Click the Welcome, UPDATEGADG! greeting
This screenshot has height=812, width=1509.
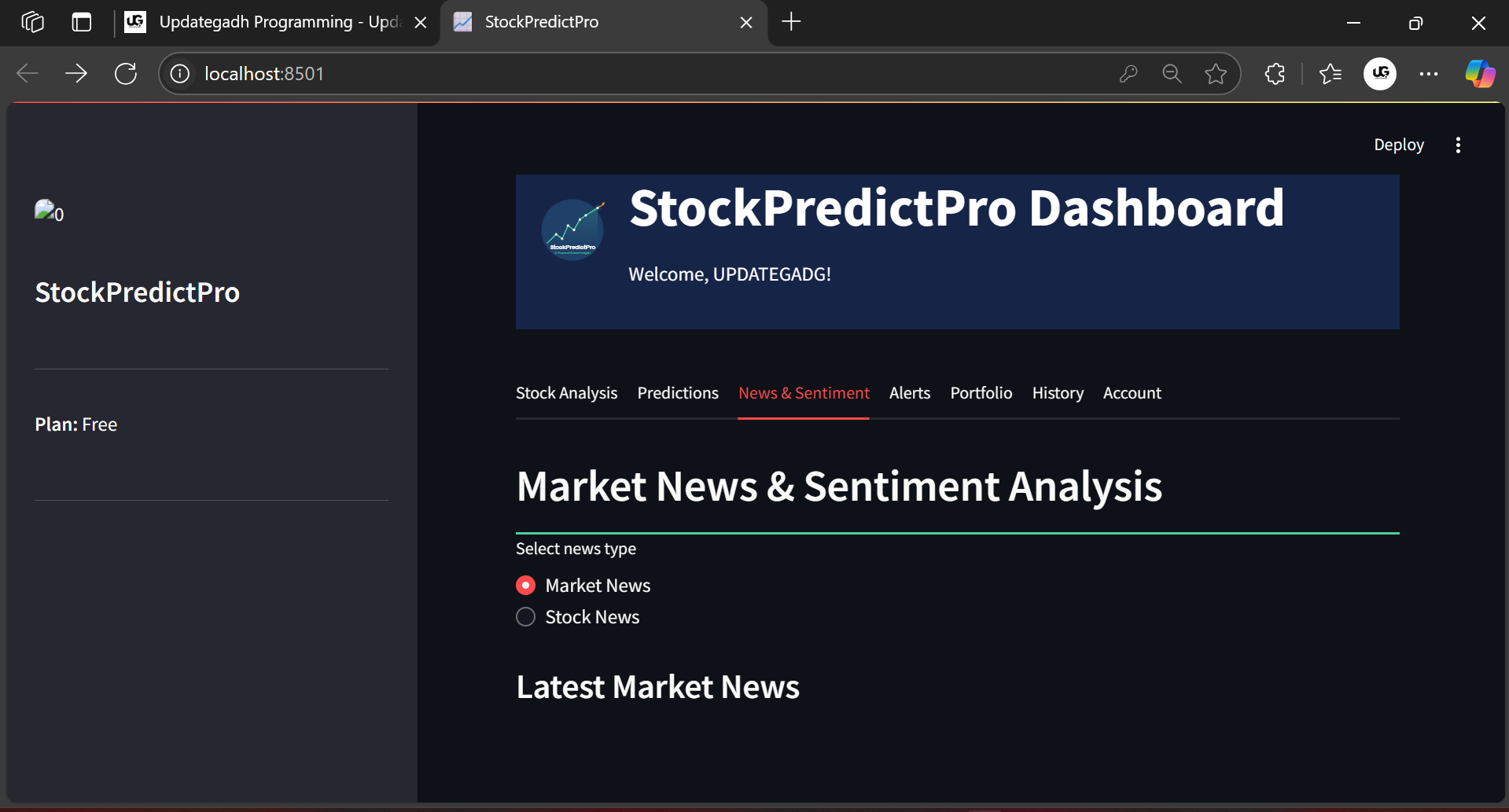730,274
